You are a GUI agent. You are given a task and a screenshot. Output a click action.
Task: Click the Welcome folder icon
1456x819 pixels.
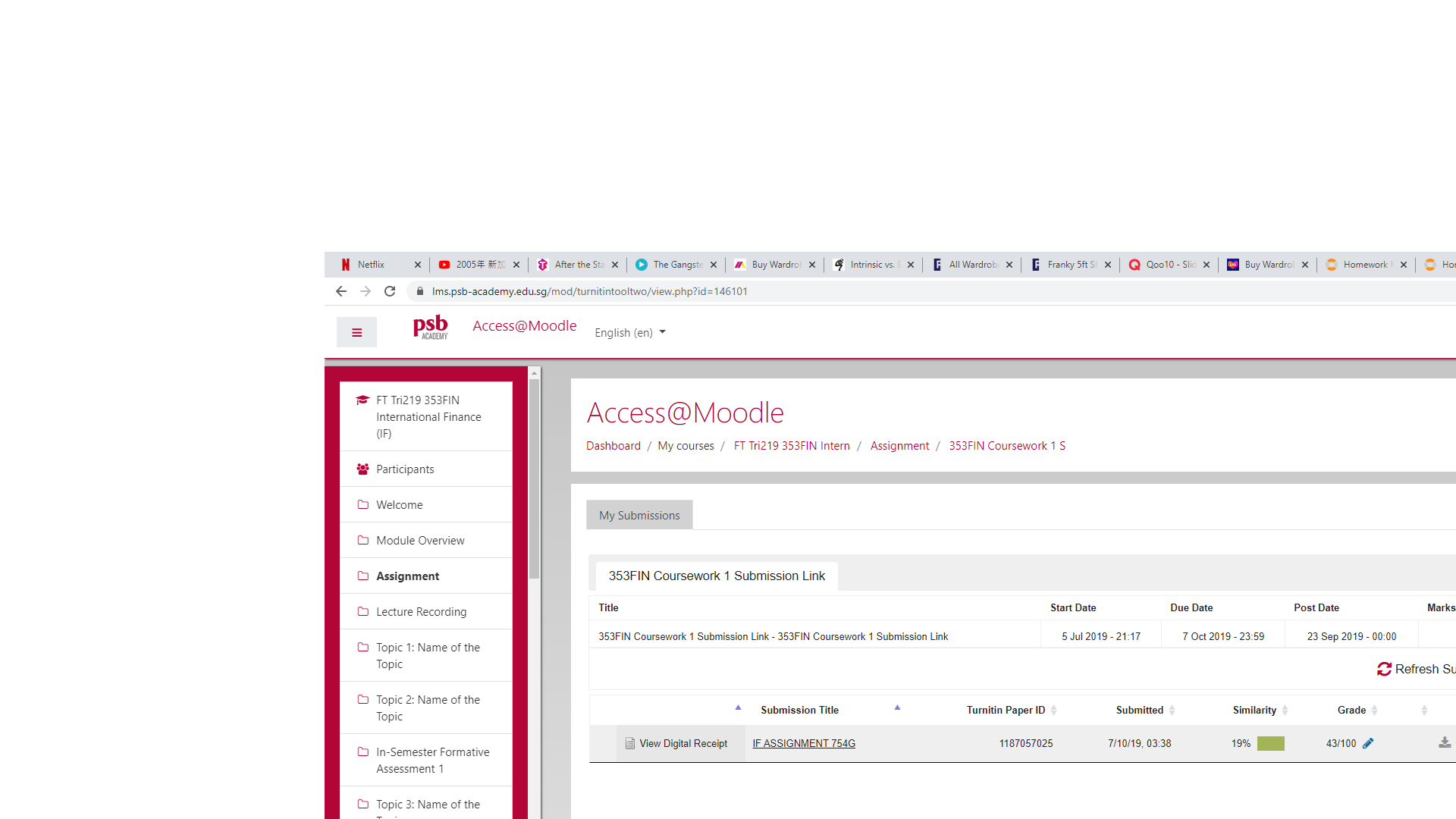pos(362,504)
